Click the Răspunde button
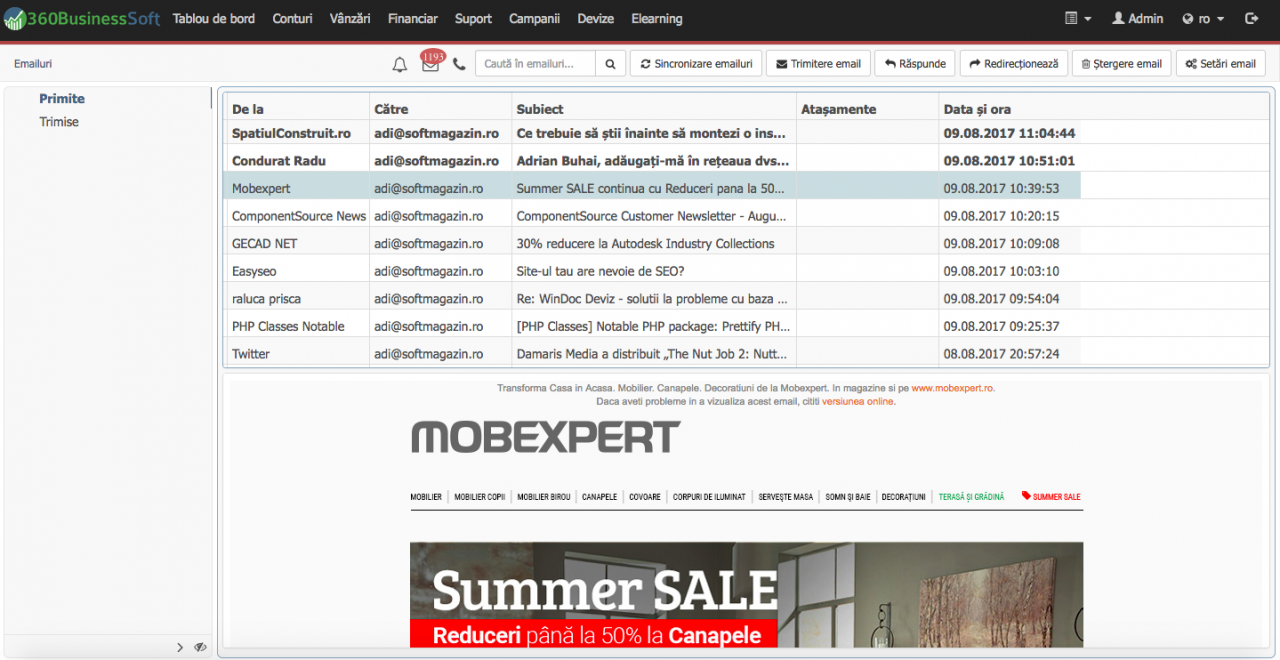 coord(915,64)
